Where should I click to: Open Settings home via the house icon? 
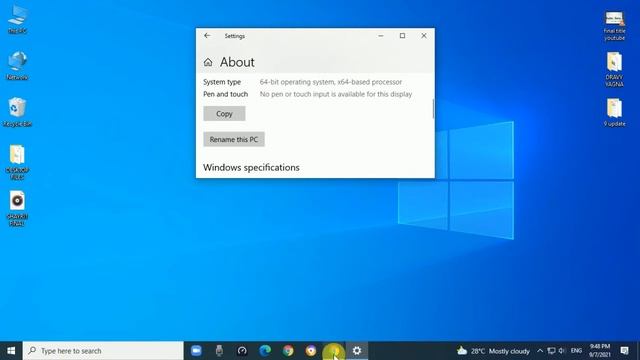[208, 62]
